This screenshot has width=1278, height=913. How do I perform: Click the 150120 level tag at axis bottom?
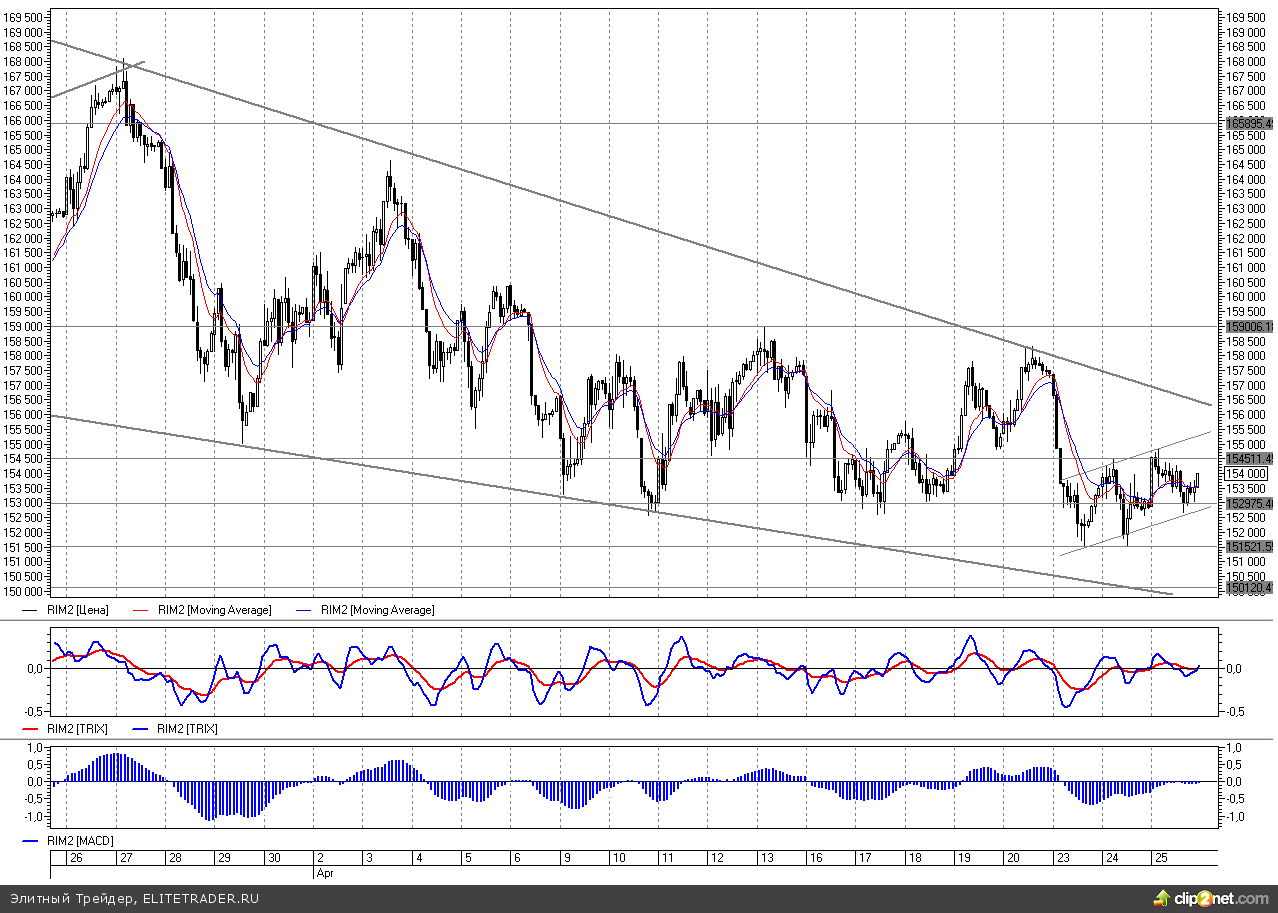(x=1248, y=588)
